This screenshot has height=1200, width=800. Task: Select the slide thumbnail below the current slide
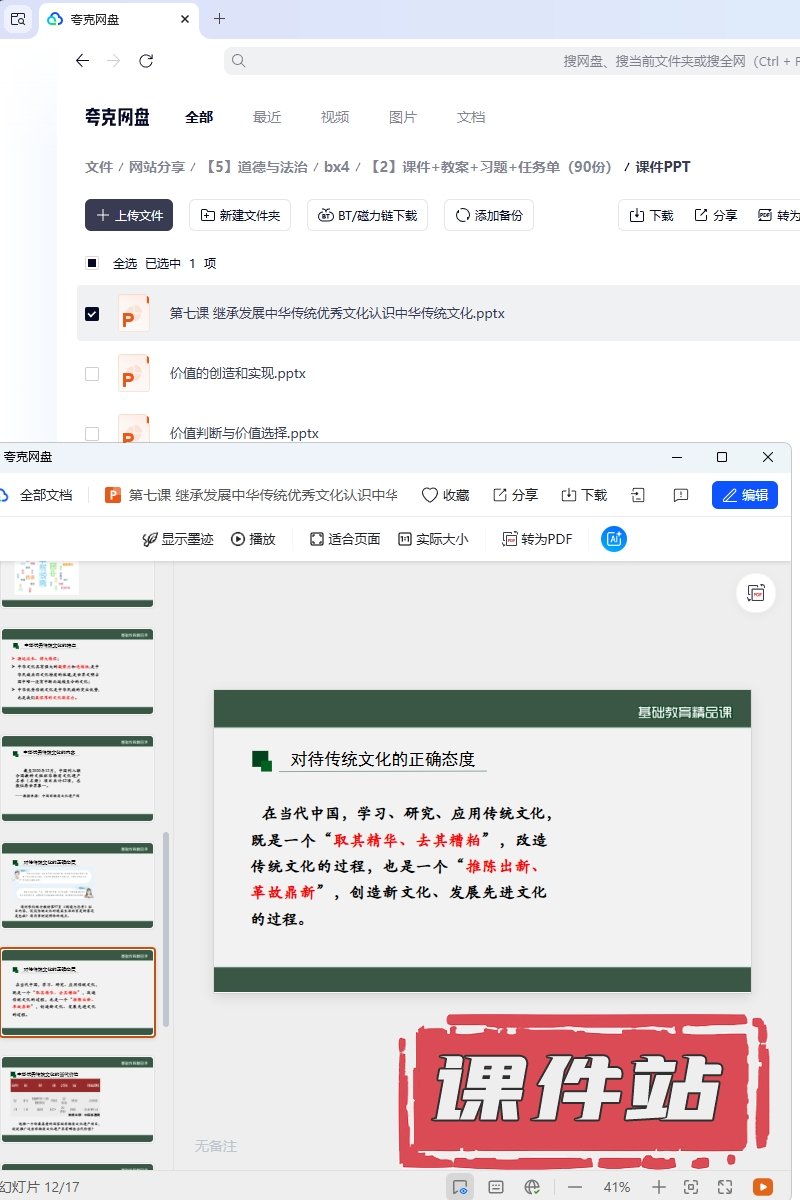(78, 1098)
